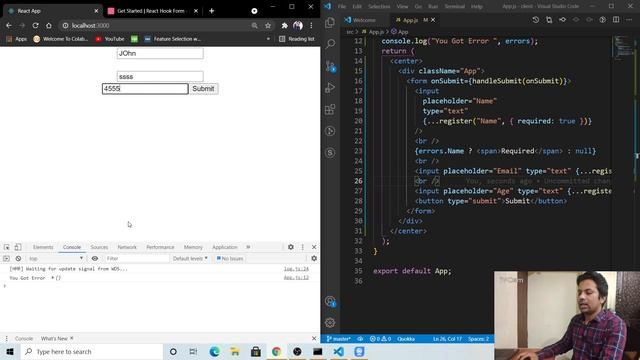Image resolution: width=640 pixels, height=360 pixels.
Task: Switch to the Sources tab in DevTools
Action: [x=99, y=247]
